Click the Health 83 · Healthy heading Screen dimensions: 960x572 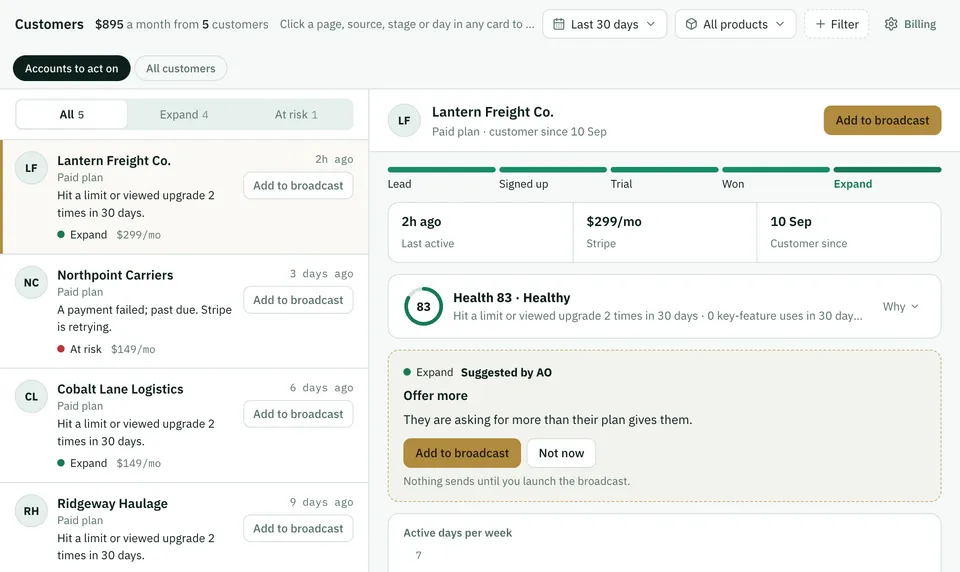pos(511,298)
